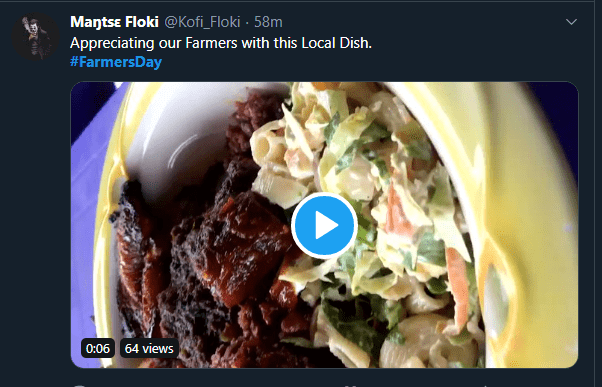Click the blue circular play icon
This screenshot has width=602, height=387.
point(324,225)
